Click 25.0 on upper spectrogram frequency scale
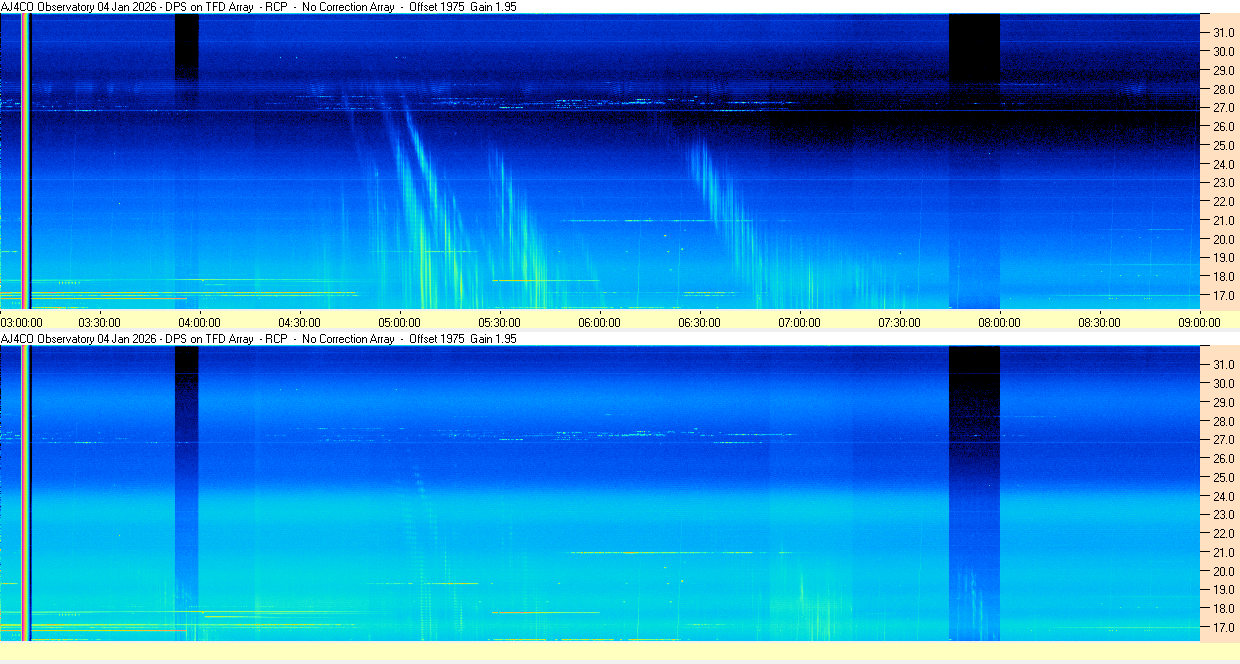The width and height of the screenshot is (1240, 664). [1224, 145]
